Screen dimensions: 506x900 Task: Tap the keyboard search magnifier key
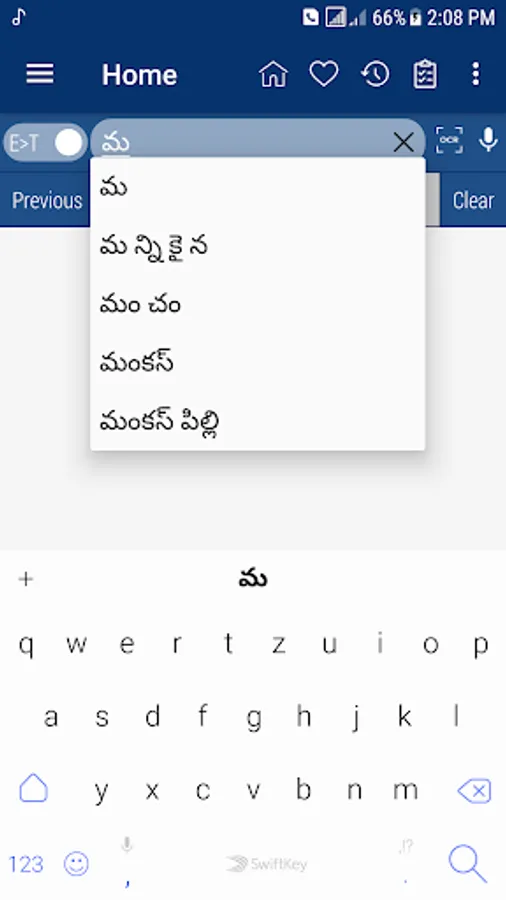[x=467, y=863]
